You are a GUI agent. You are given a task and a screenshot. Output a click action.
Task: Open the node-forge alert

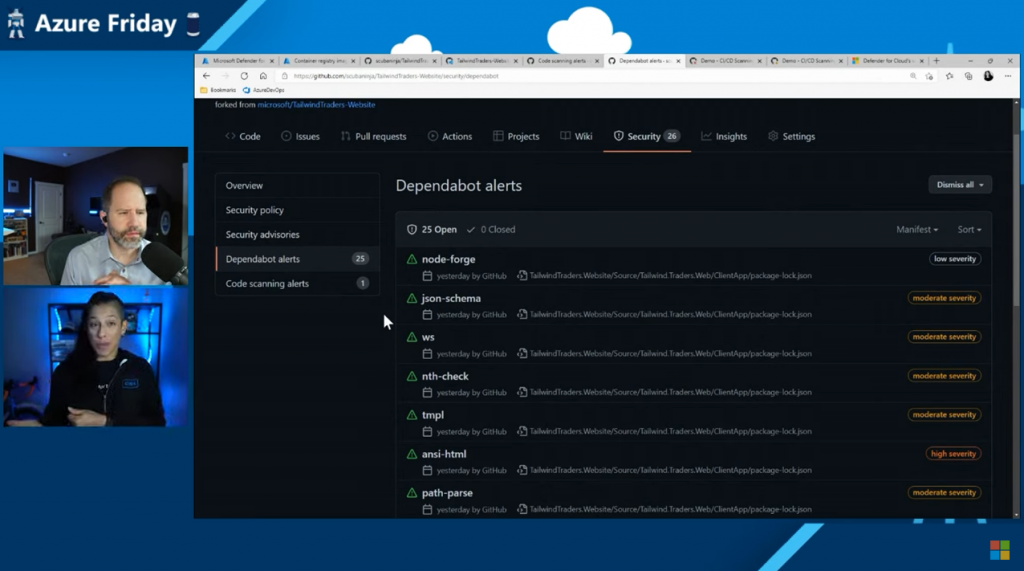click(449, 259)
